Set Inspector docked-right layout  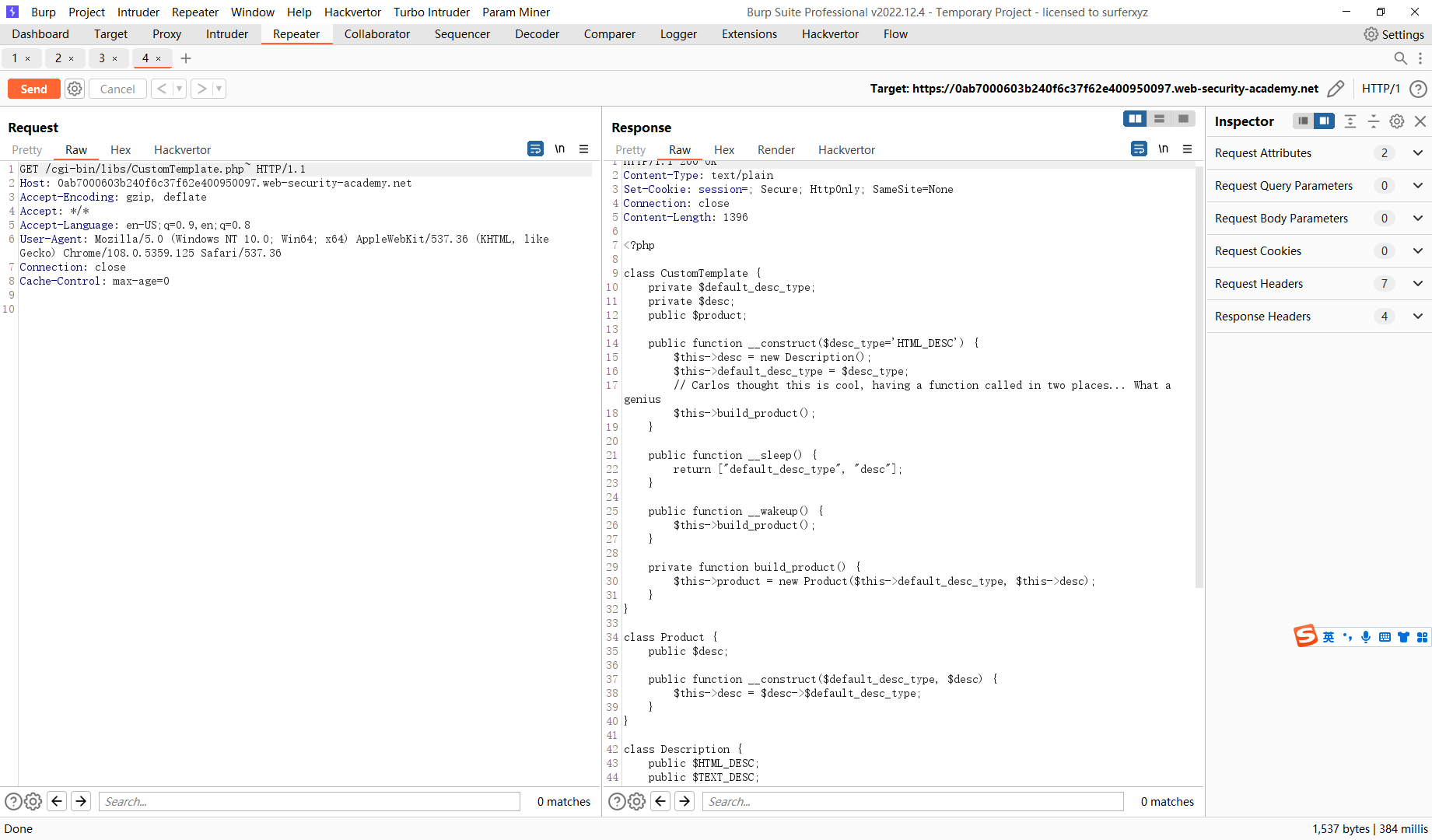(1324, 121)
